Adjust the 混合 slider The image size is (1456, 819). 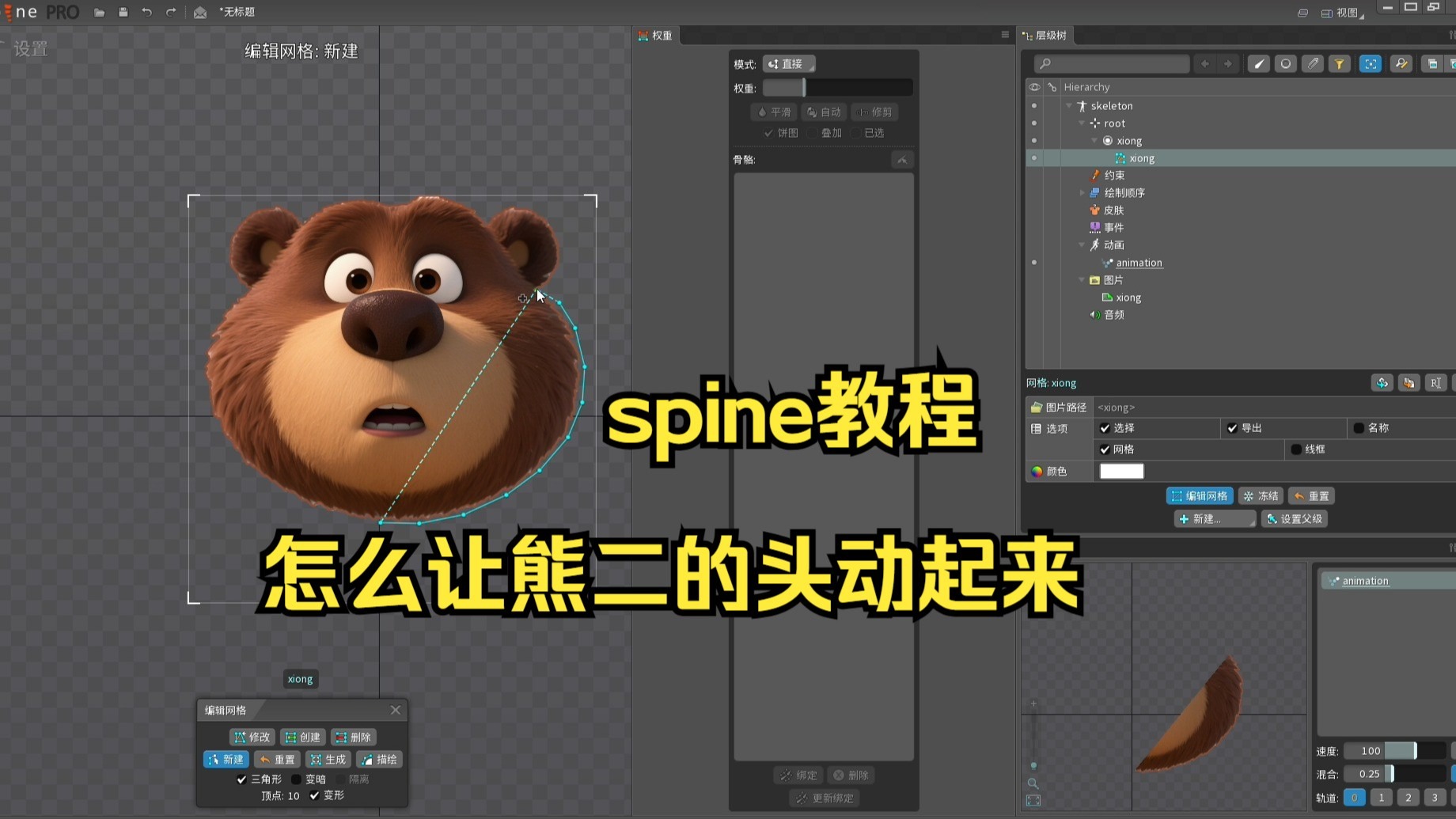pyautogui.click(x=1394, y=774)
